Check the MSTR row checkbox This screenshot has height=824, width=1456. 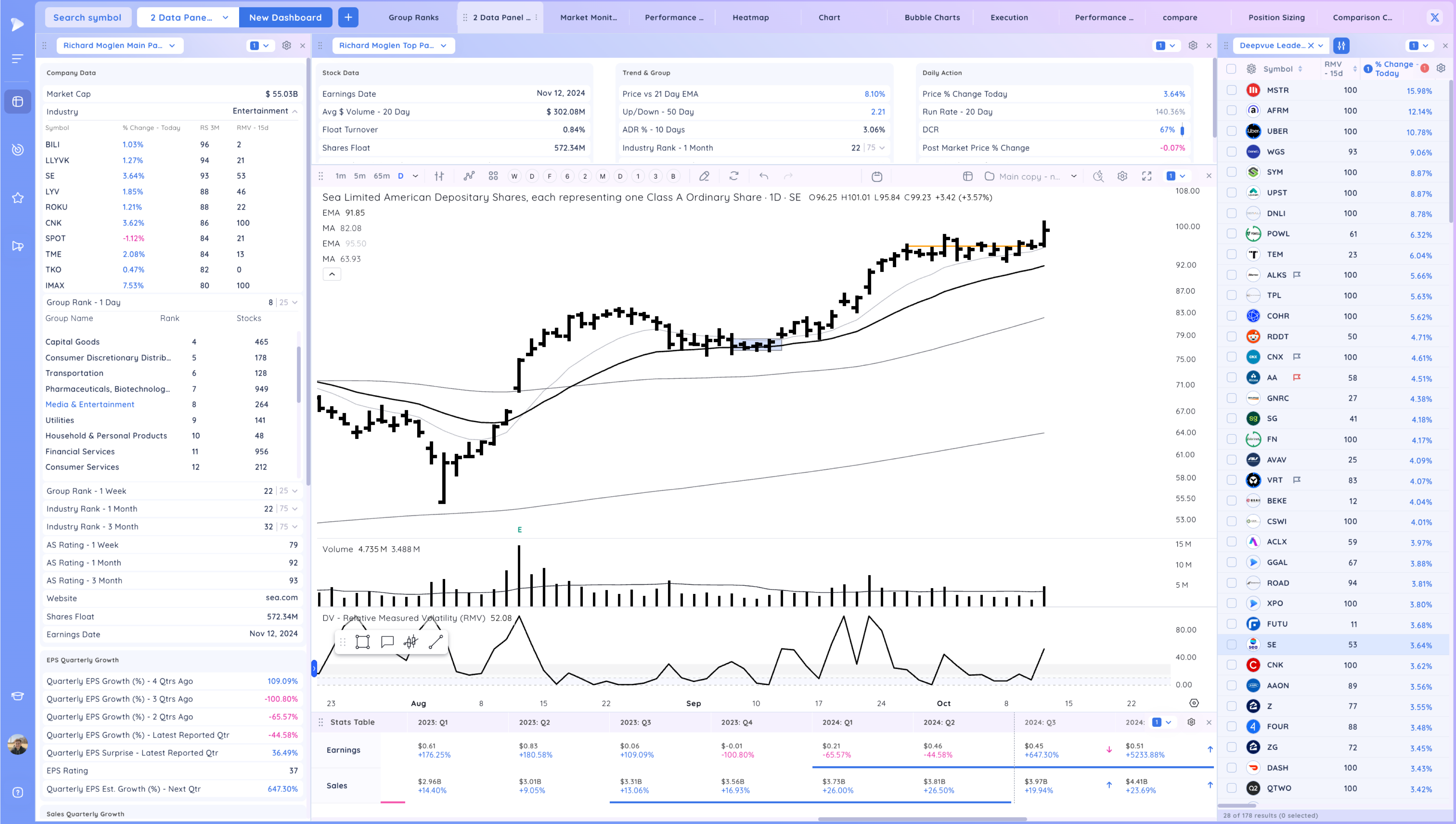[1231, 90]
